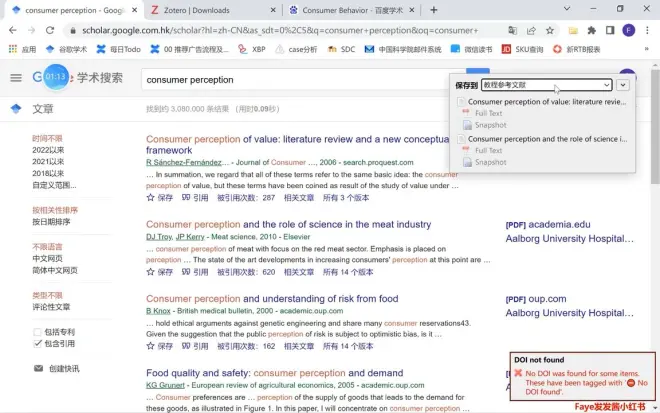
Task: Filter results 2021以来
Action: coord(48,162)
